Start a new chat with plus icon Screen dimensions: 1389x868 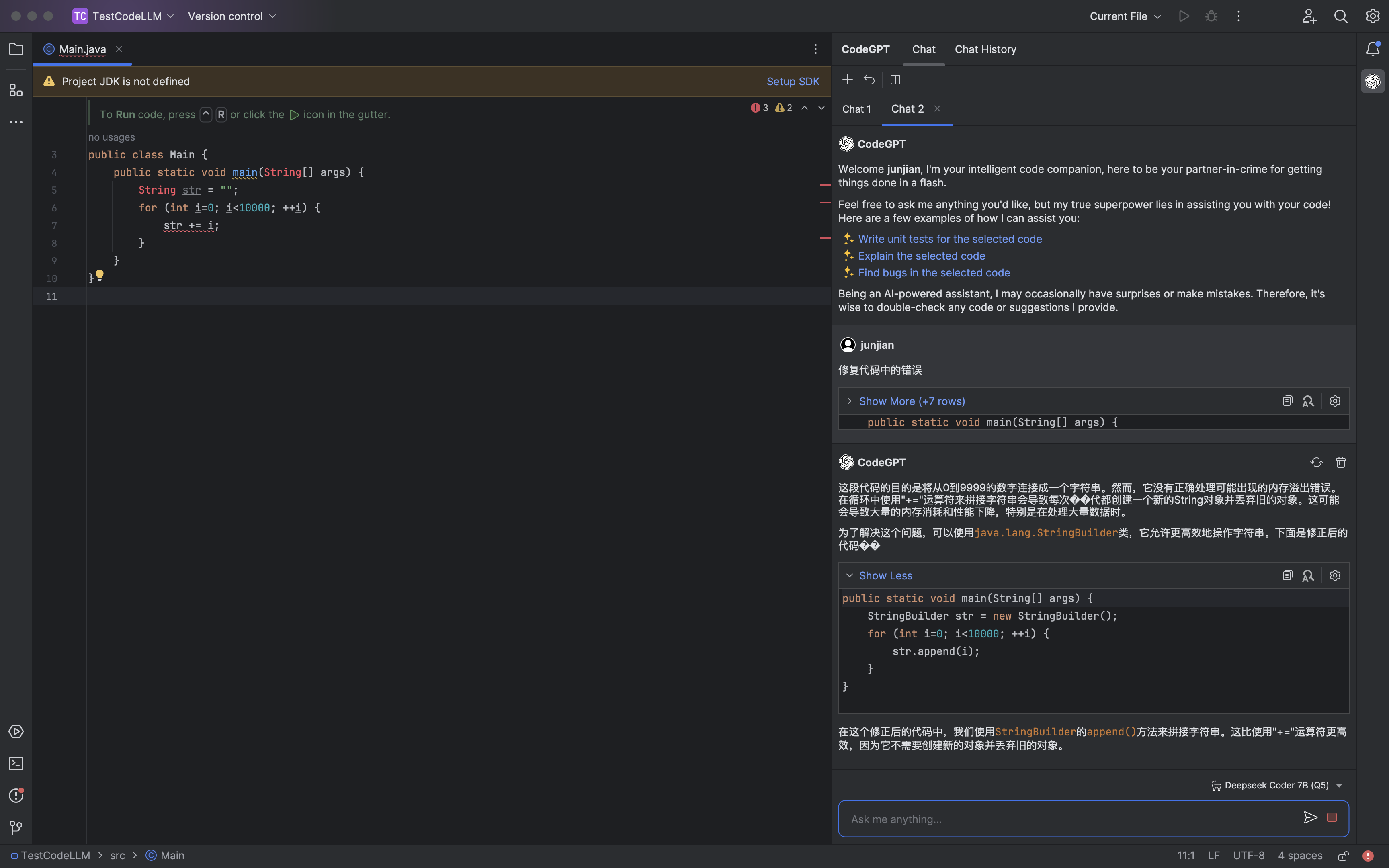pyautogui.click(x=847, y=80)
